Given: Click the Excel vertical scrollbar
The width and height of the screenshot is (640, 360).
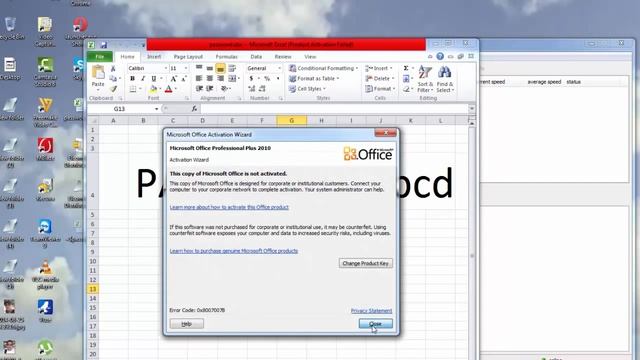Looking at the screenshot, I should pyautogui.click(x=472, y=241).
